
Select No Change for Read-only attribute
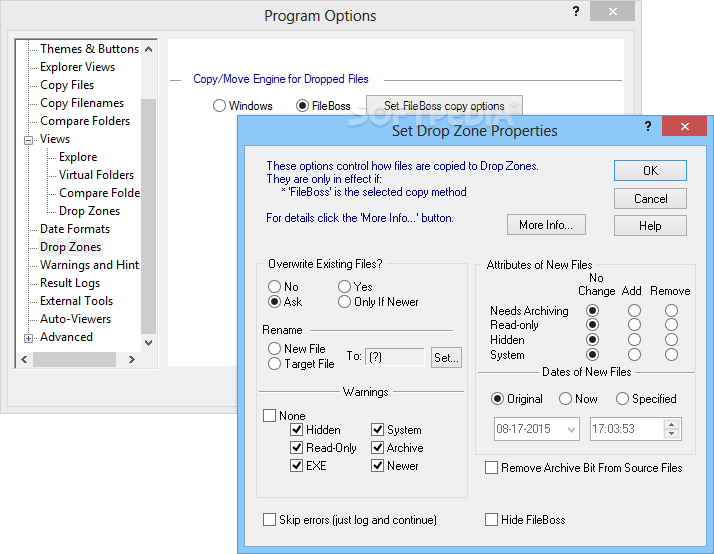tap(592, 325)
